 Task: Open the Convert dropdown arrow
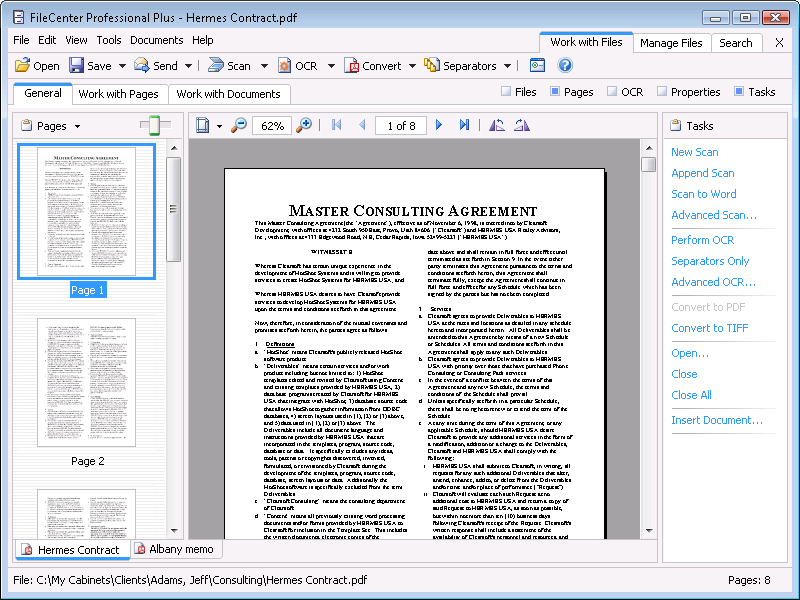pos(412,66)
